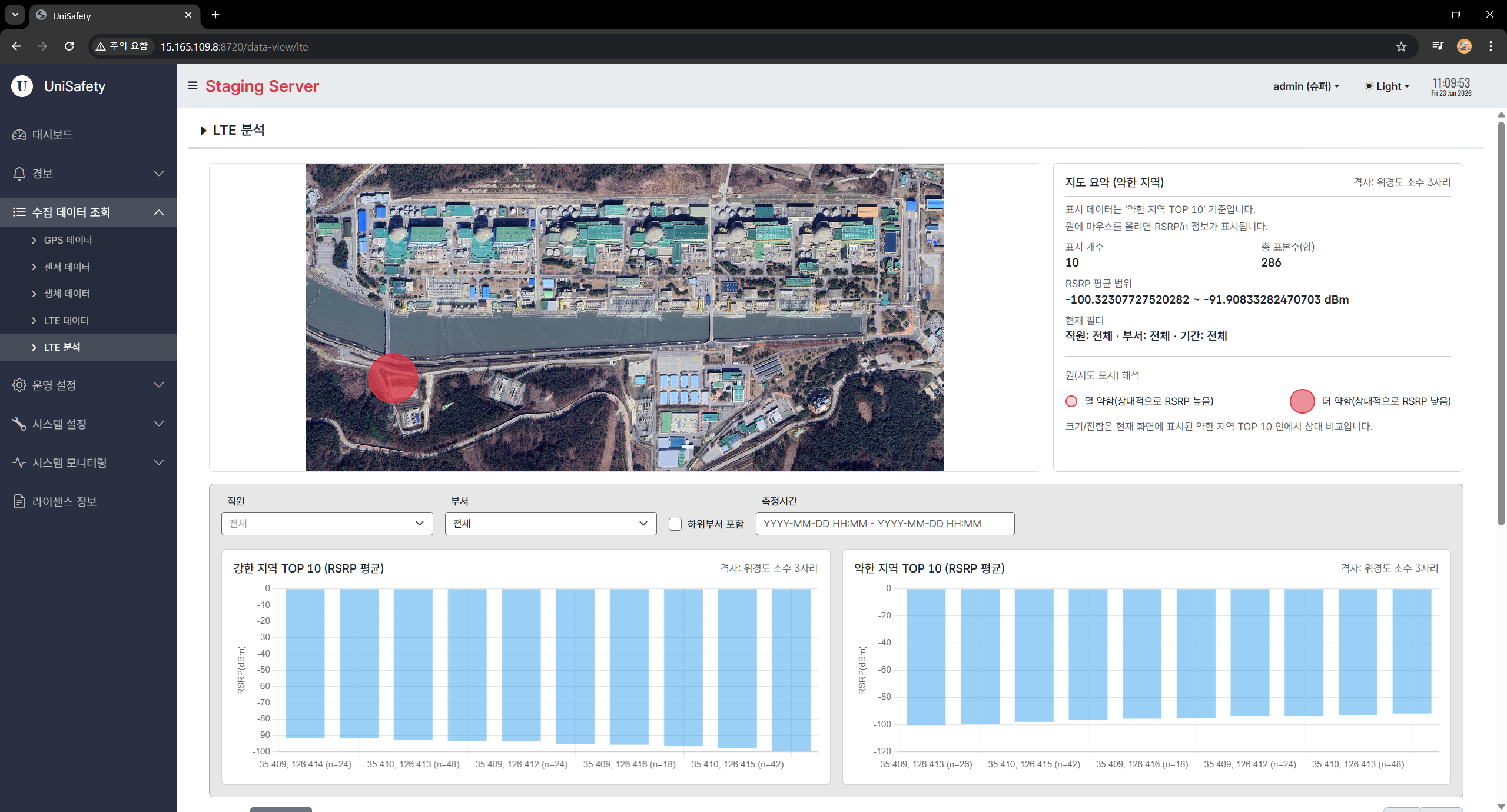Click the page vertical scrollbar
The height and width of the screenshot is (812, 1507).
point(1501,324)
